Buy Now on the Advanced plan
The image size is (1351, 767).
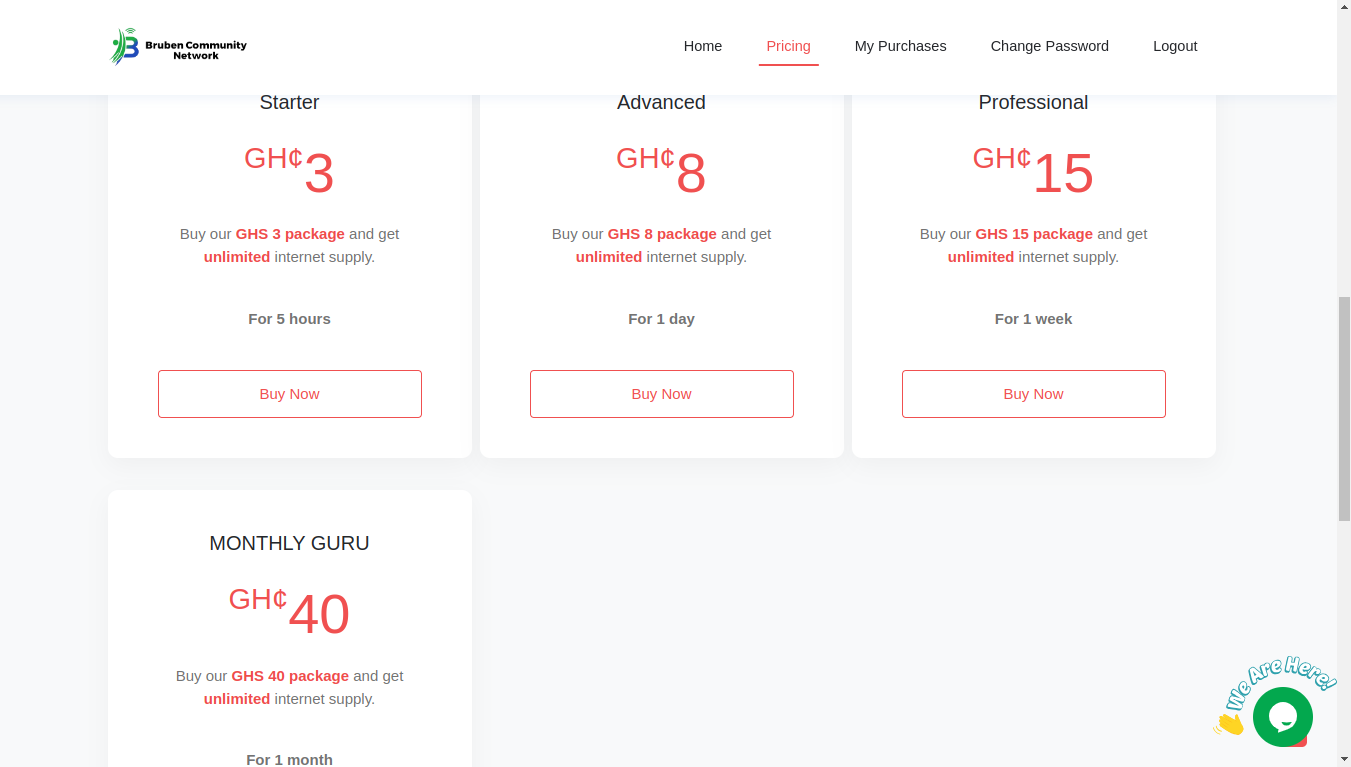point(661,393)
